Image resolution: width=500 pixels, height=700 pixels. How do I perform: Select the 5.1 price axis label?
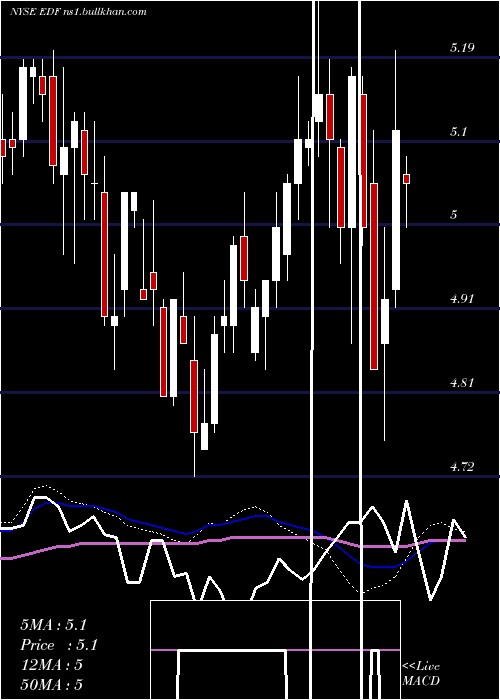460,132
